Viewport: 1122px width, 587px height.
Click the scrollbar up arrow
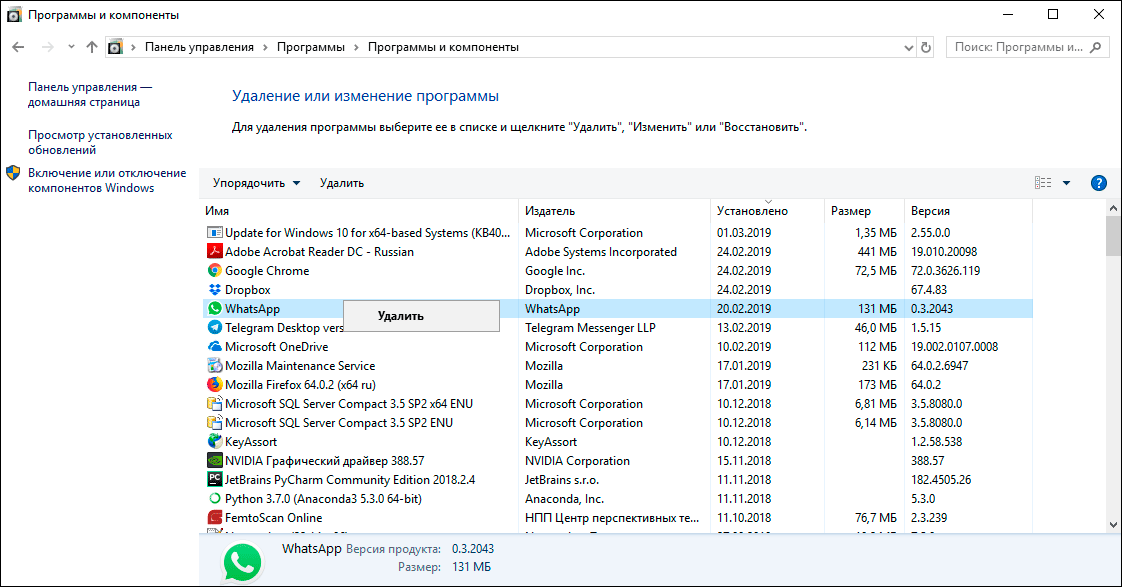(x=1113, y=208)
